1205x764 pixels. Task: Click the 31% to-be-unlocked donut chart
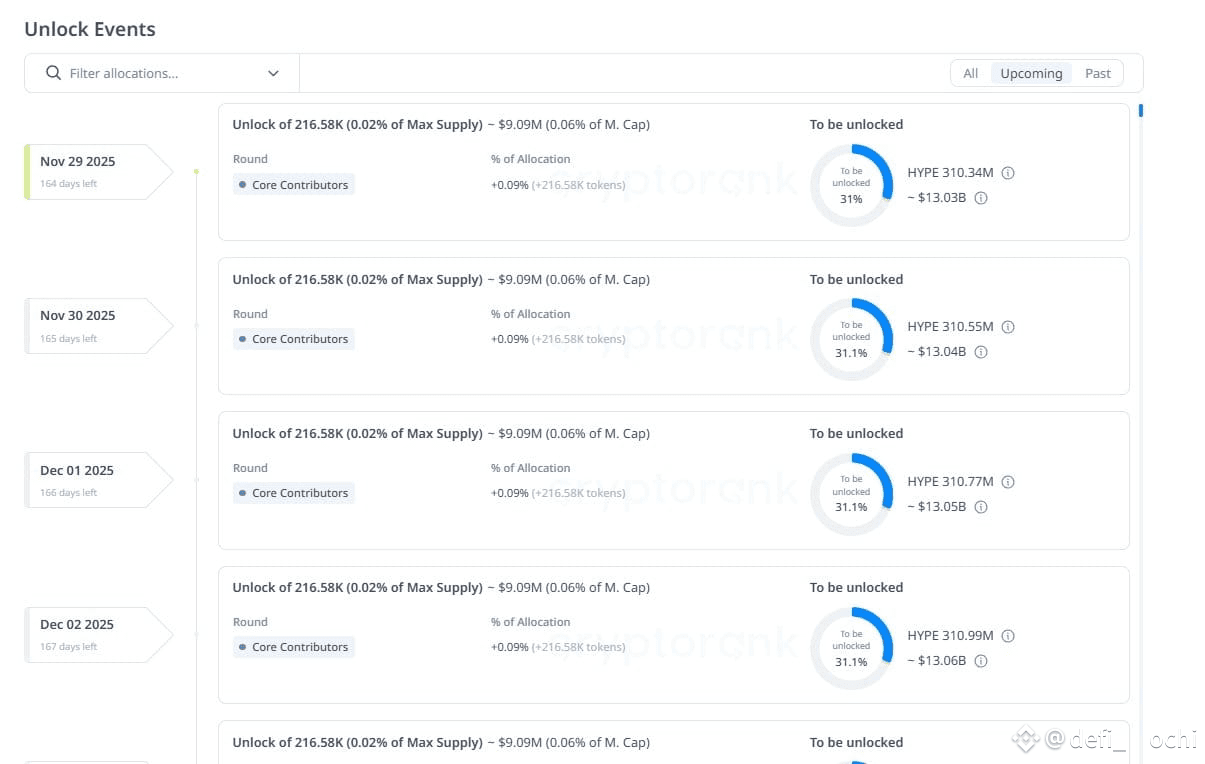(x=851, y=185)
